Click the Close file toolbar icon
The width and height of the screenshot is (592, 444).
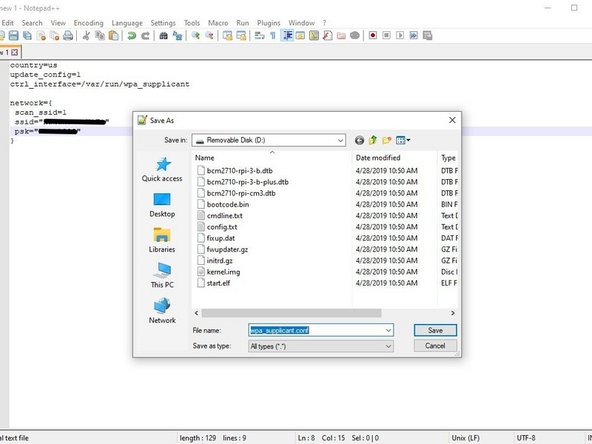click(41, 35)
